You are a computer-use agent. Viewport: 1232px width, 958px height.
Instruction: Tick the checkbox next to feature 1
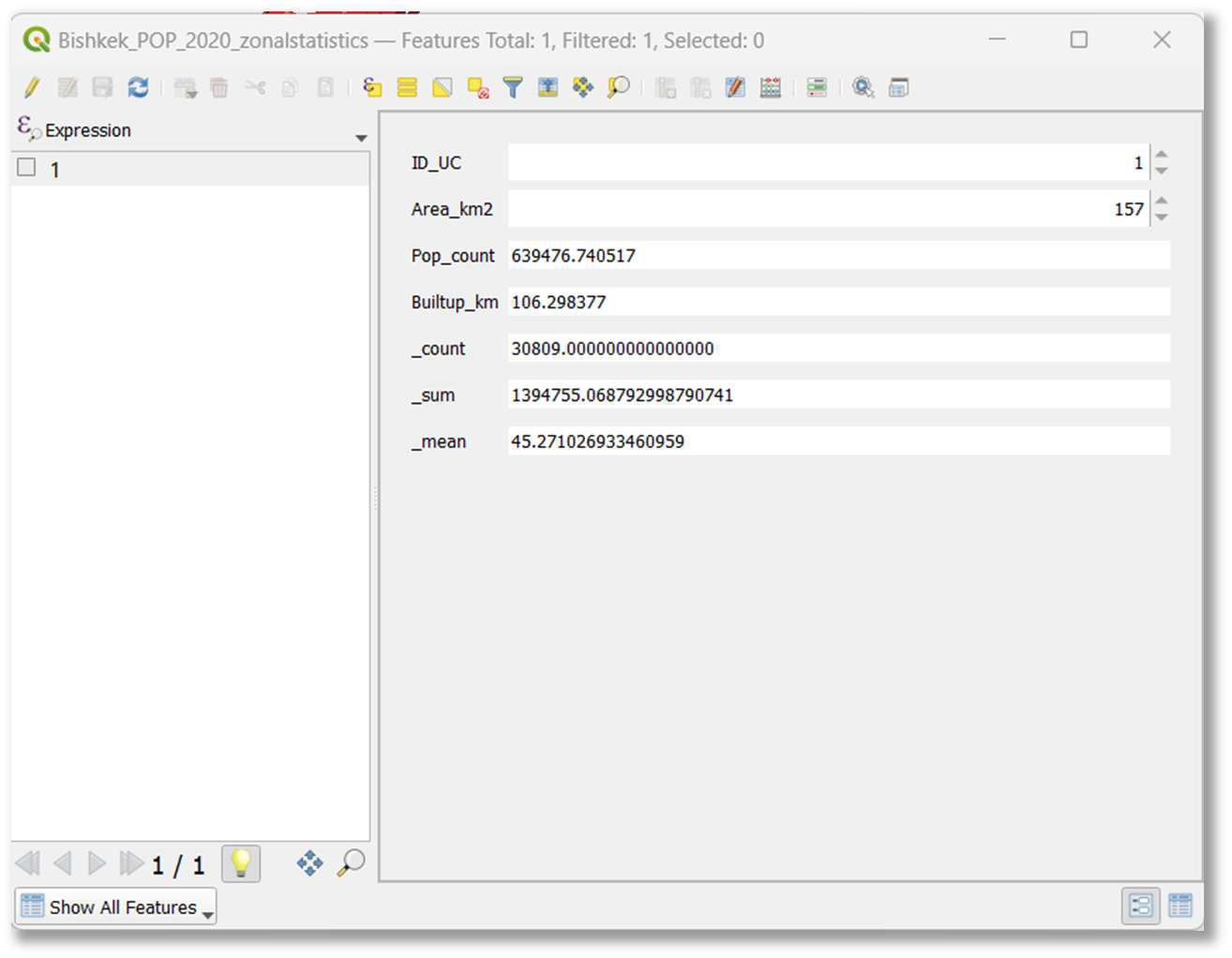pos(26,168)
